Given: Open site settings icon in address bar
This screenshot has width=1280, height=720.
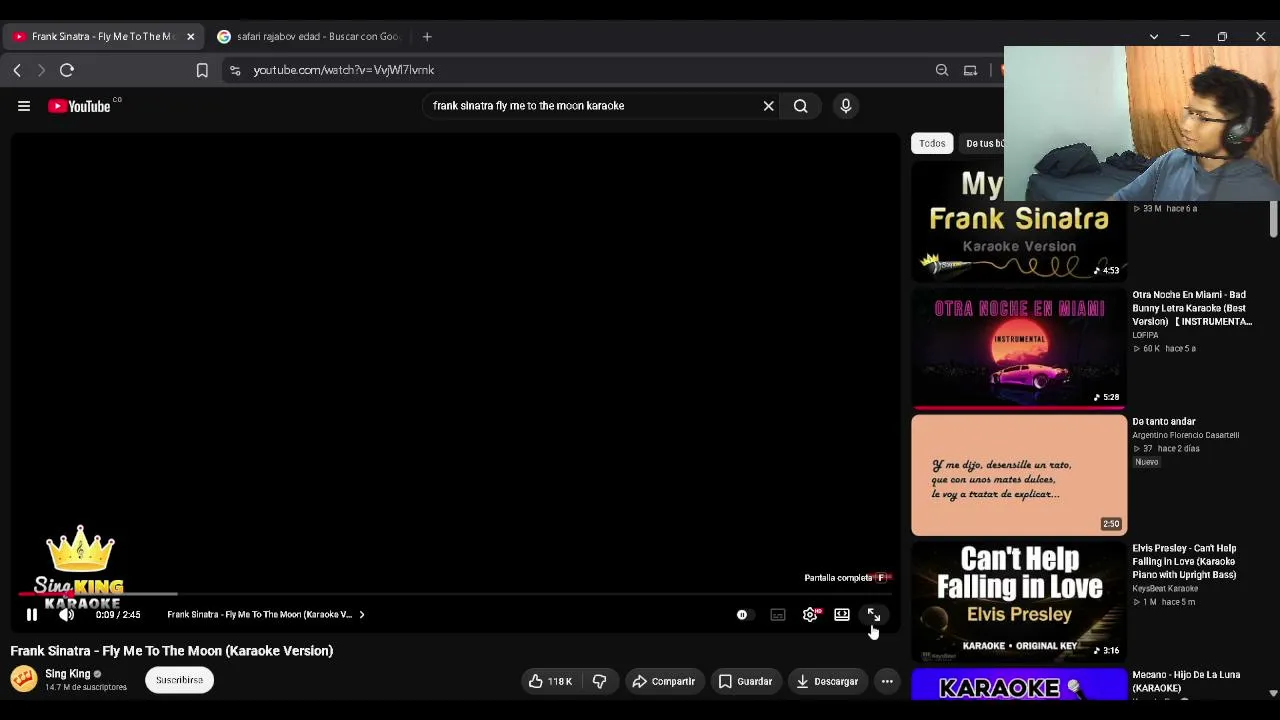Looking at the screenshot, I should [235, 70].
